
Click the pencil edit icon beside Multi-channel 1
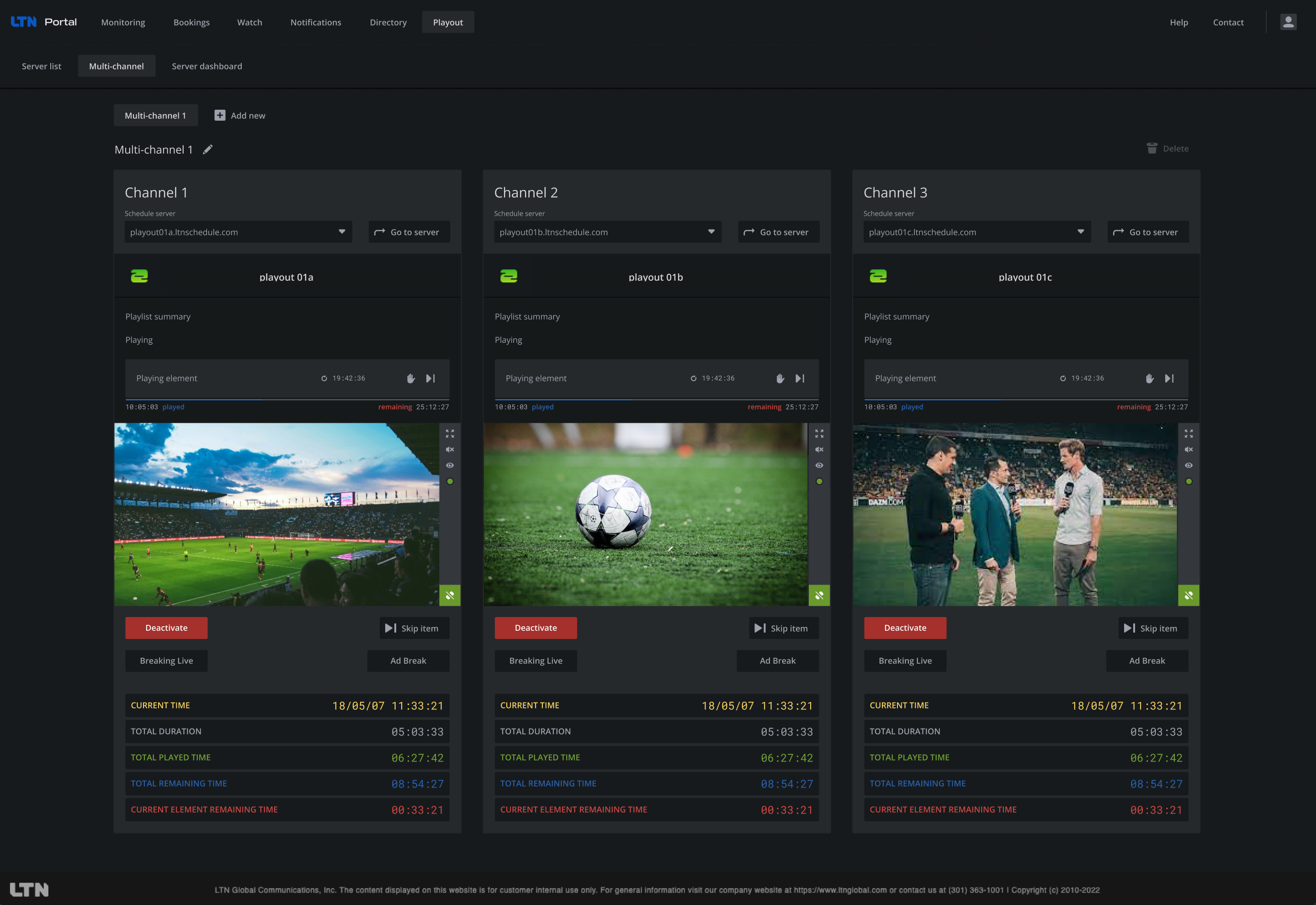point(208,149)
